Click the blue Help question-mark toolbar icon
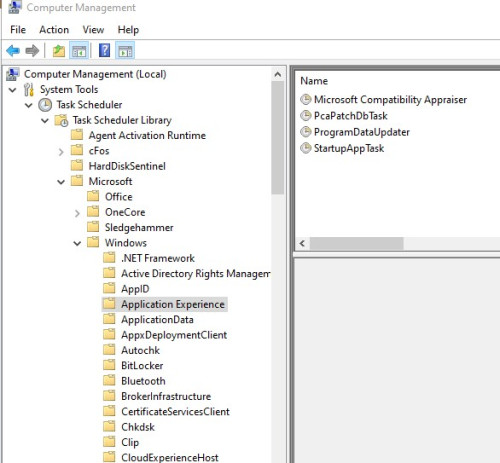The height and width of the screenshot is (463, 500). point(104,51)
